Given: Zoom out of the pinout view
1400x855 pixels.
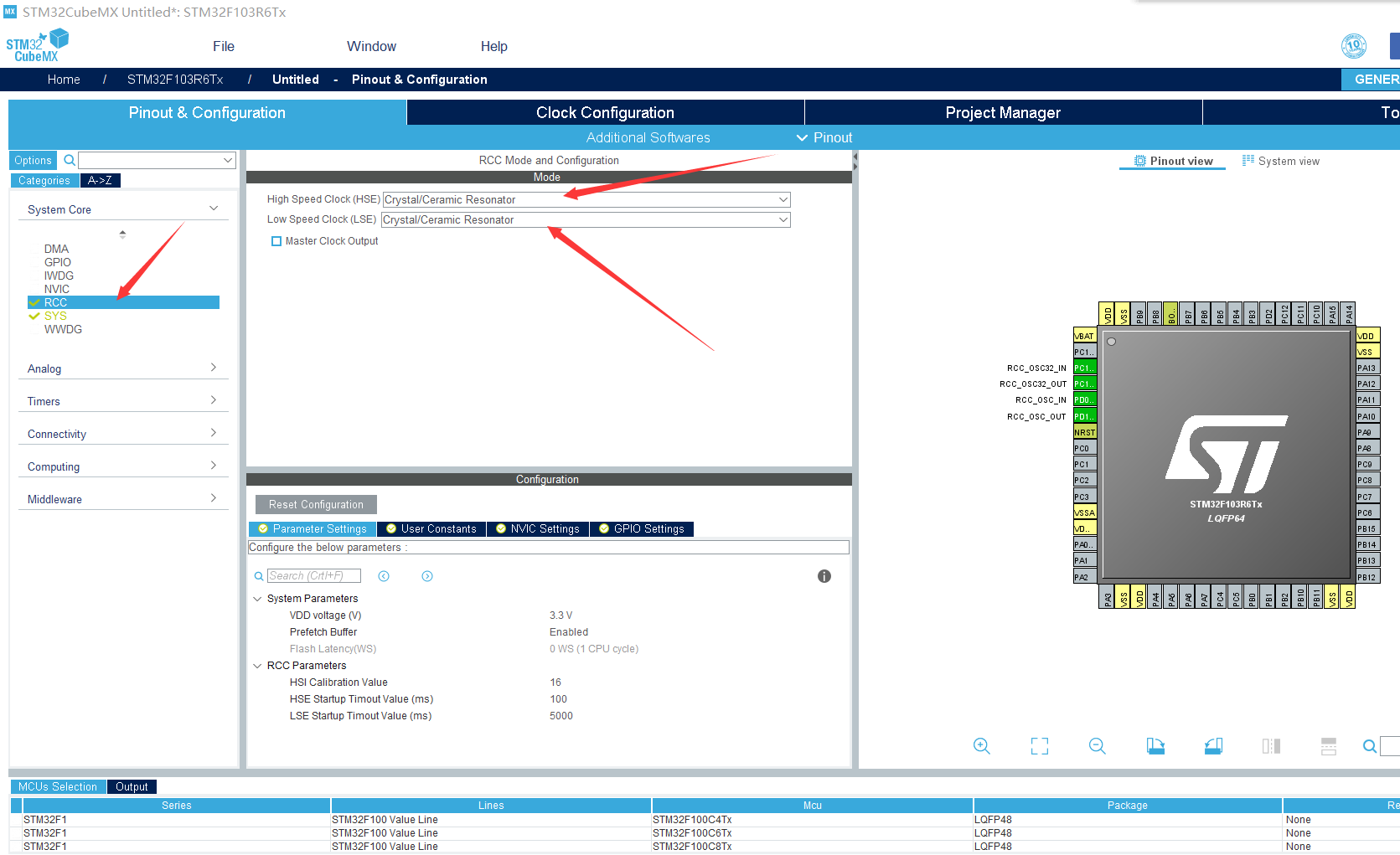Looking at the screenshot, I should pos(1097,745).
